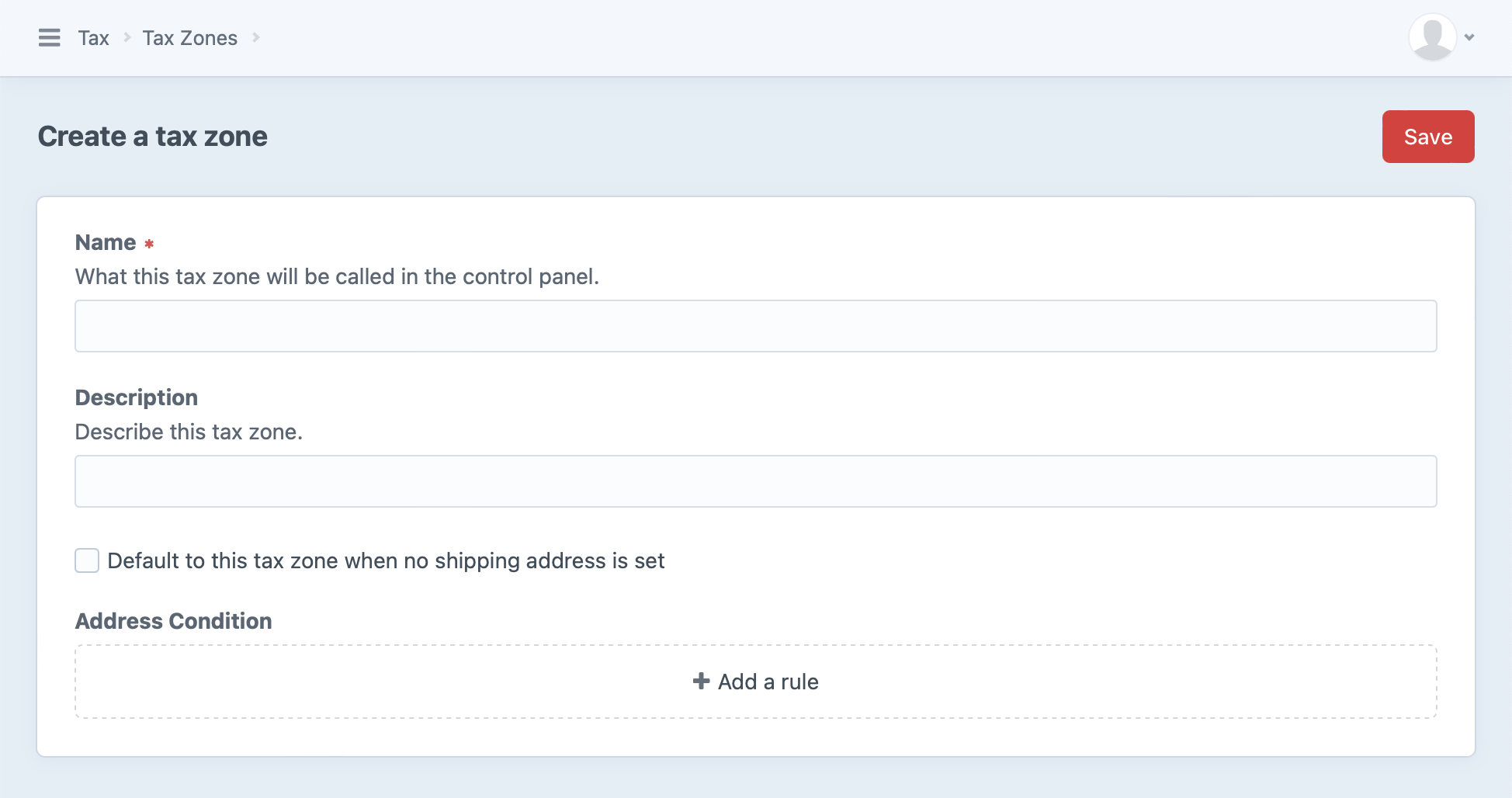Image resolution: width=1512 pixels, height=798 pixels.
Task: Click the Description field label
Action: click(137, 397)
